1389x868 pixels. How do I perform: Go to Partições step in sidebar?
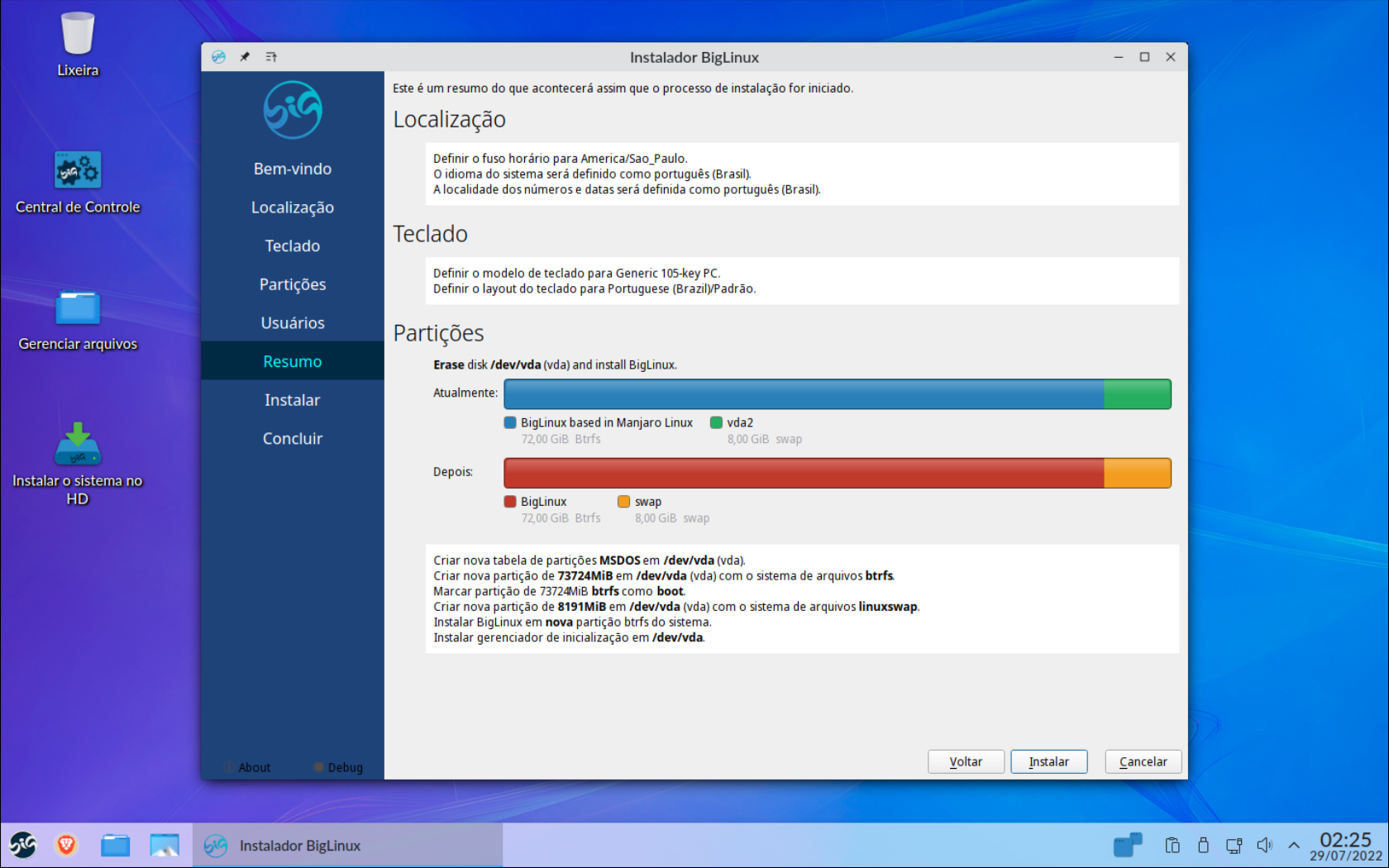tap(293, 284)
